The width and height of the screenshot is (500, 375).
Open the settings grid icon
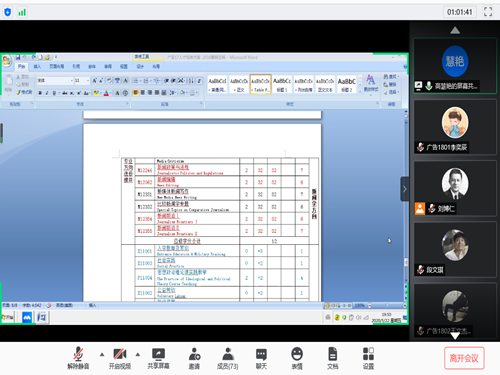[x=368, y=359]
